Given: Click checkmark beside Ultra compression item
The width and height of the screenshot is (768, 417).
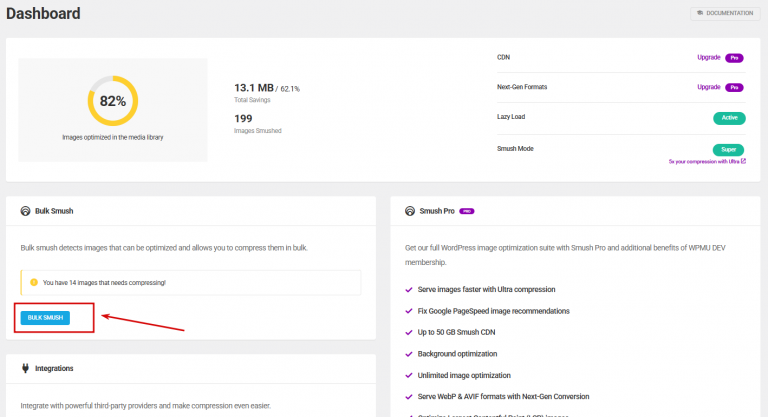Looking at the screenshot, I should 409,290.
